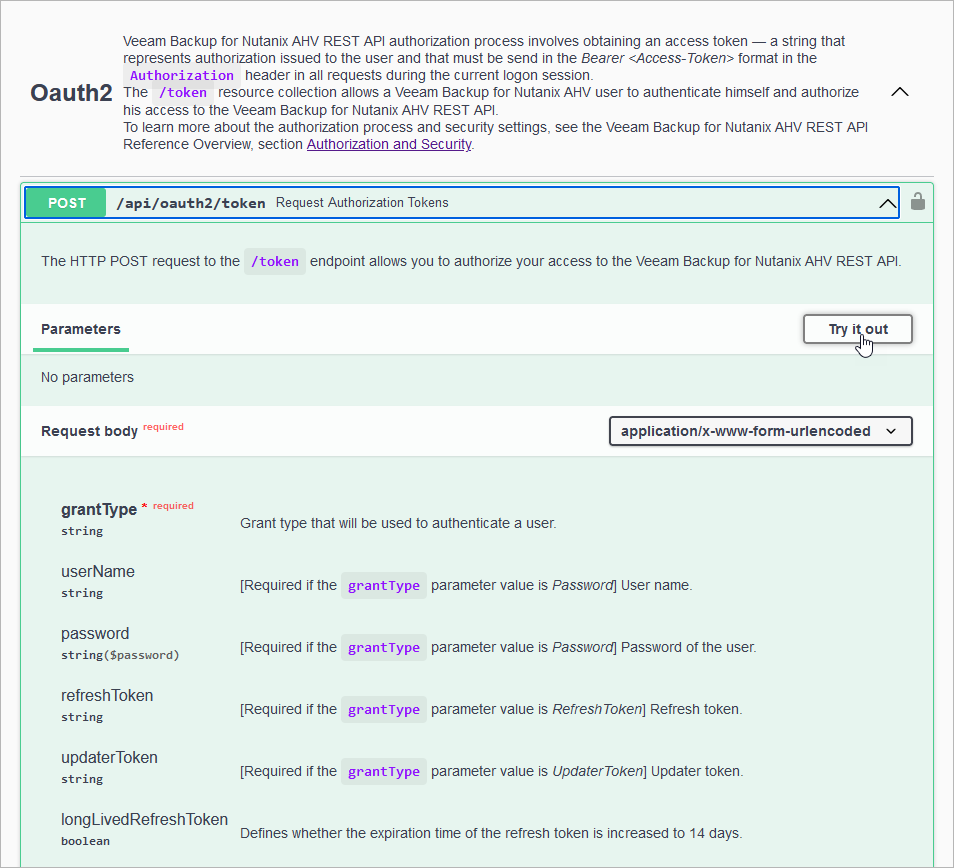Collapse the /api/oauth2/token operation panel

click(887, 202)
